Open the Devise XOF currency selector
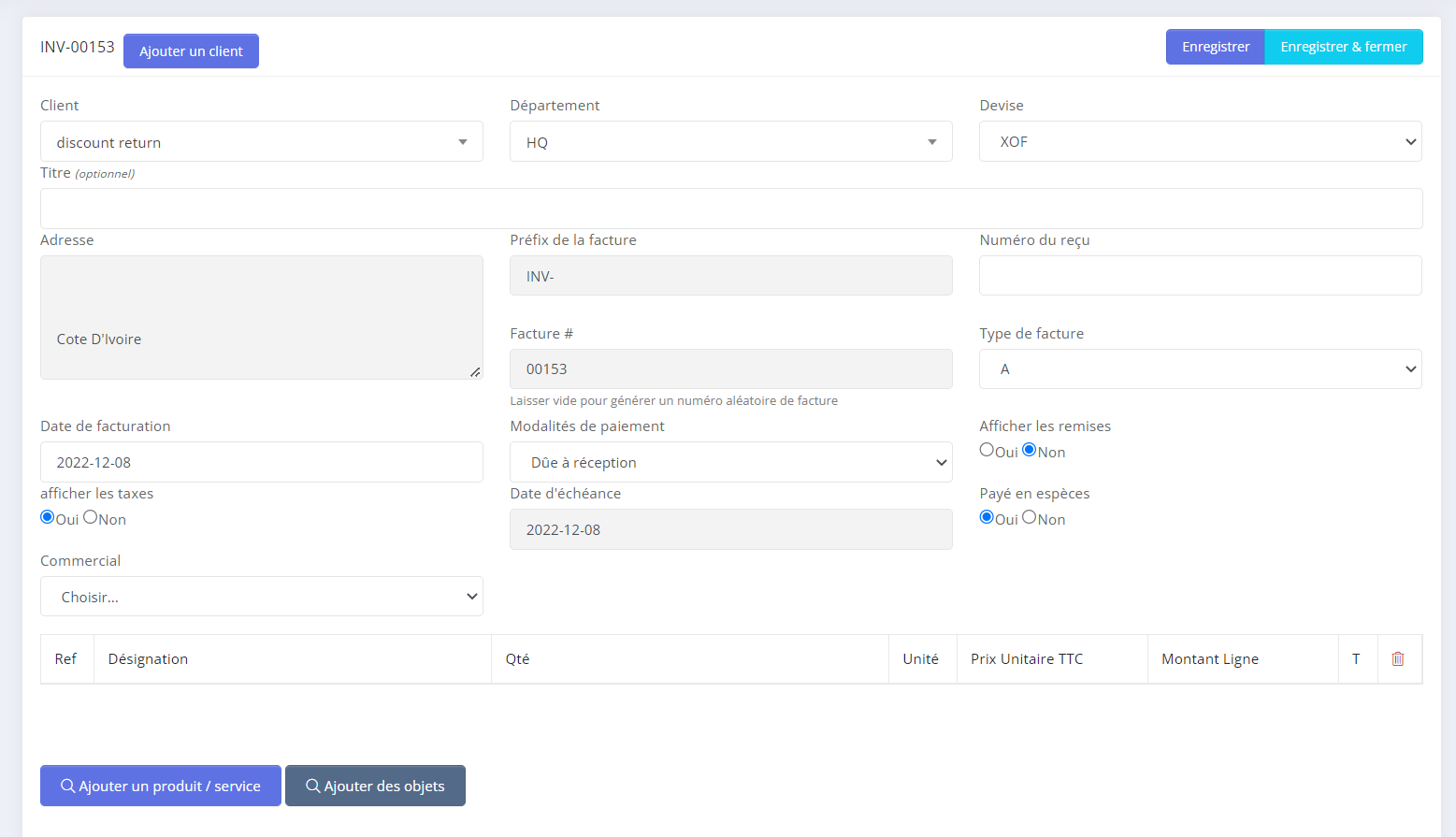The width and height of the screenshot is (1456, 837). [x=1200, y=142]
